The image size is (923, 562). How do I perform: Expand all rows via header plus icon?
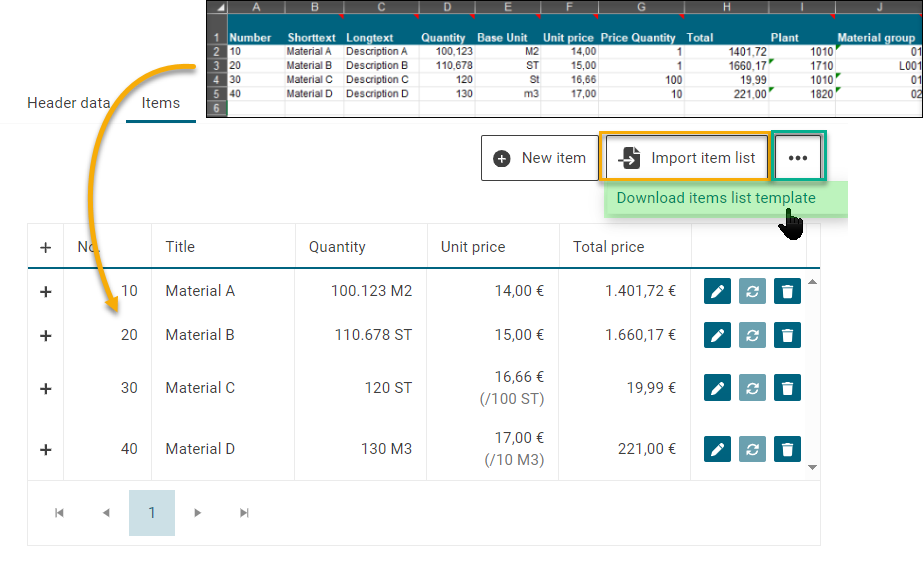pyautogui.click(x=45, y=247)
